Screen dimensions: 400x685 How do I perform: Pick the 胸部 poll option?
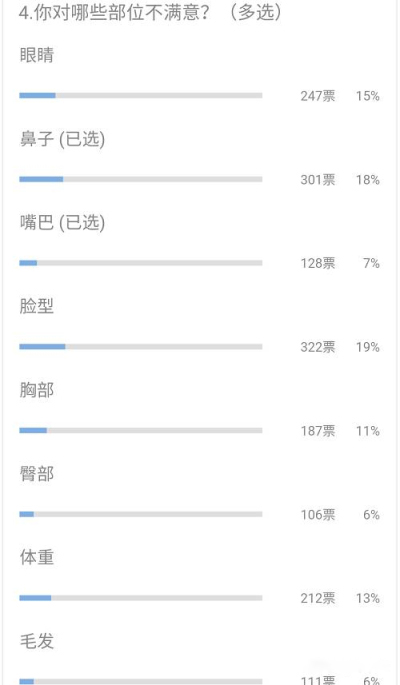(37, 390)
